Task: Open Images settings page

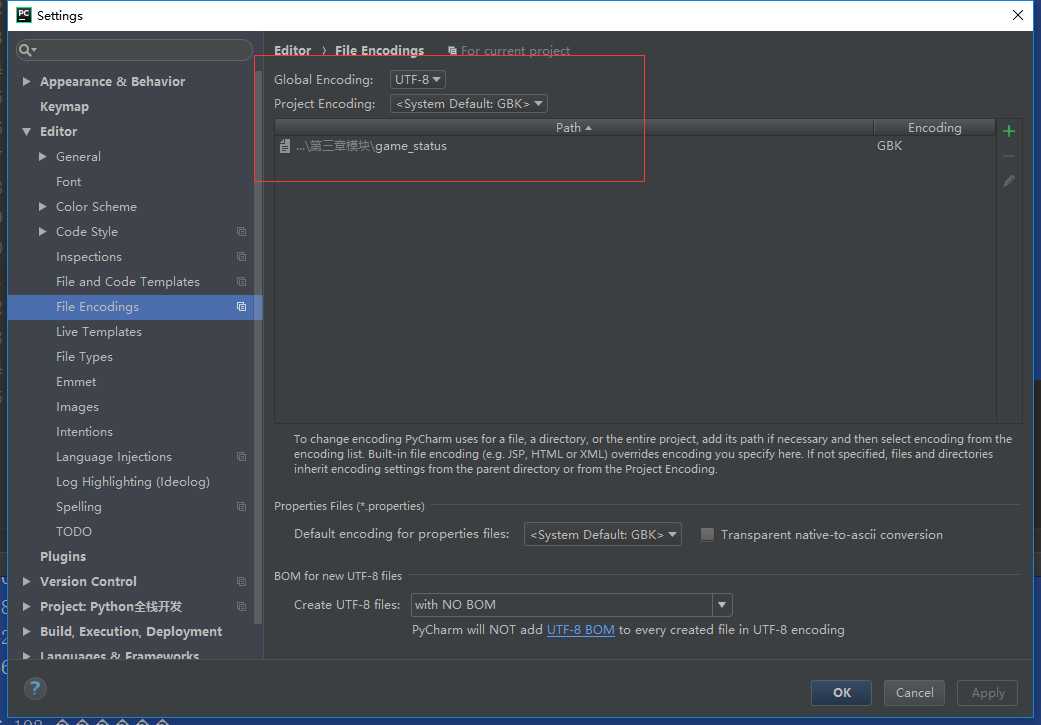Action: pos(77,407)
